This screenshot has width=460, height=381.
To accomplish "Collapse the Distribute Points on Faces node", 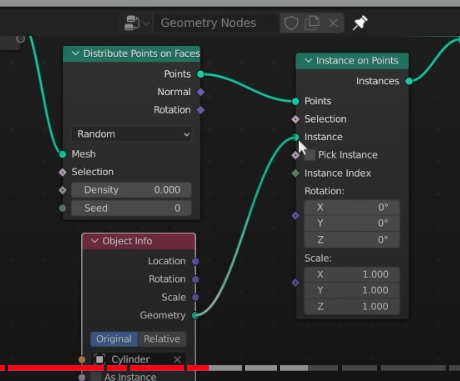I will pyautogui.click(x=75, y=54).
